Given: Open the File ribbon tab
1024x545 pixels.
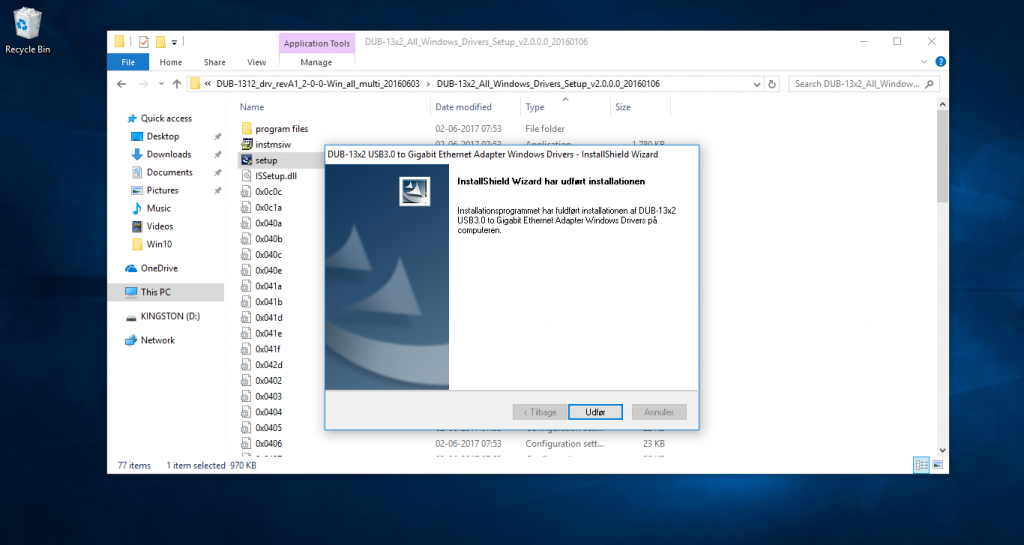Looking at the screenshot, I should tap(128, 62).
